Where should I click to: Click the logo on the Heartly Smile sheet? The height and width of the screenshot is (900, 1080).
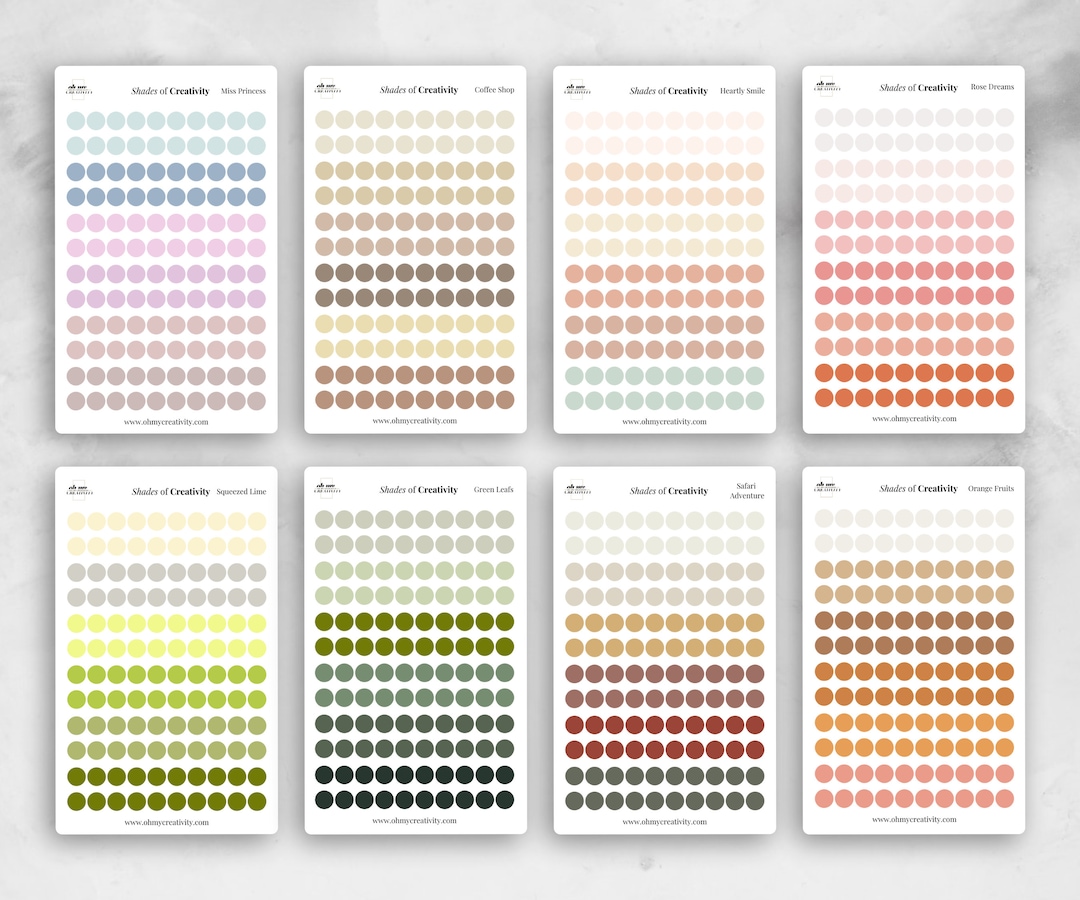pos(577,90)
